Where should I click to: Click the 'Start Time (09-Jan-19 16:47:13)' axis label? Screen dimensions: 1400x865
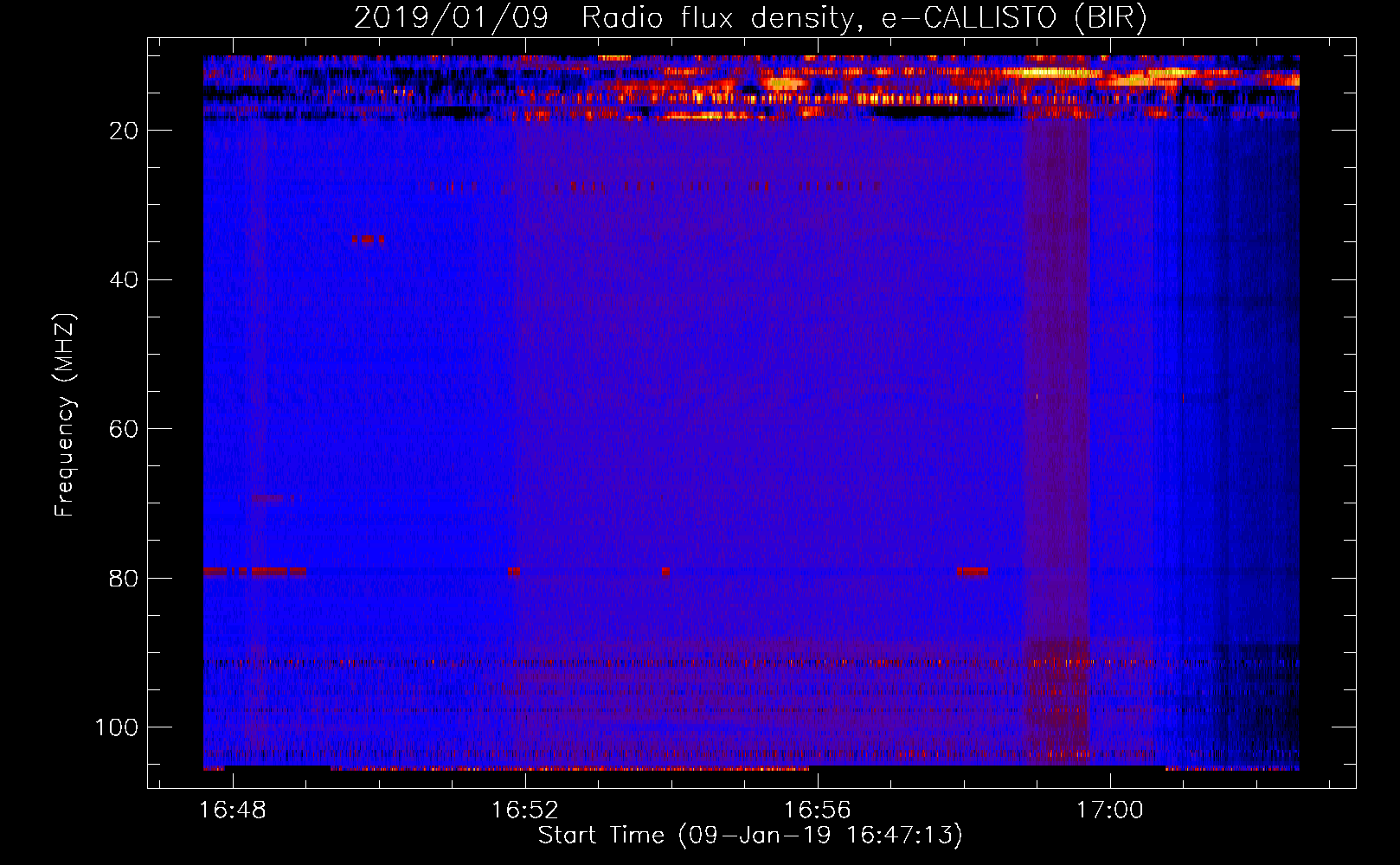(x=750, y=836)
